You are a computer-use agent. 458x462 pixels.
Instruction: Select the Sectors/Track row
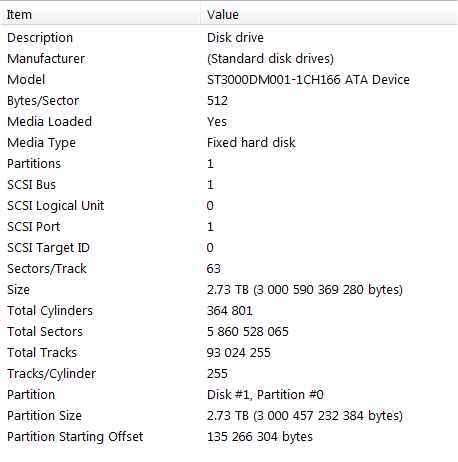tap(229, 269)
